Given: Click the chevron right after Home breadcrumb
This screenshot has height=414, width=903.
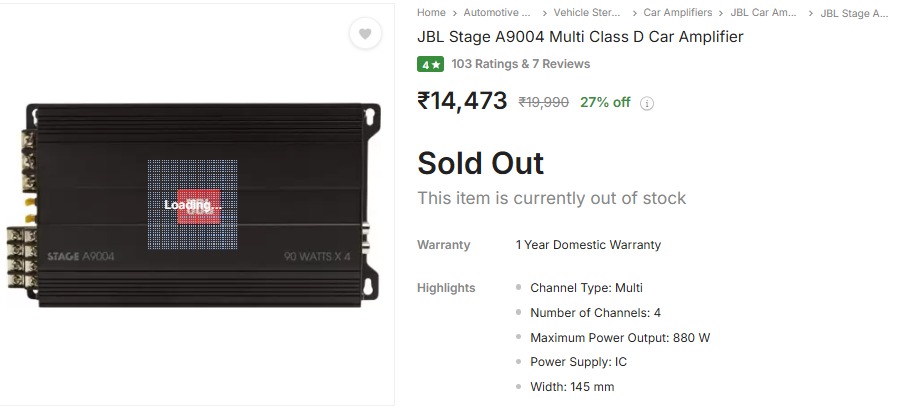Looking at the screenshot, I should pyautogui.click(x=455, y=13).
